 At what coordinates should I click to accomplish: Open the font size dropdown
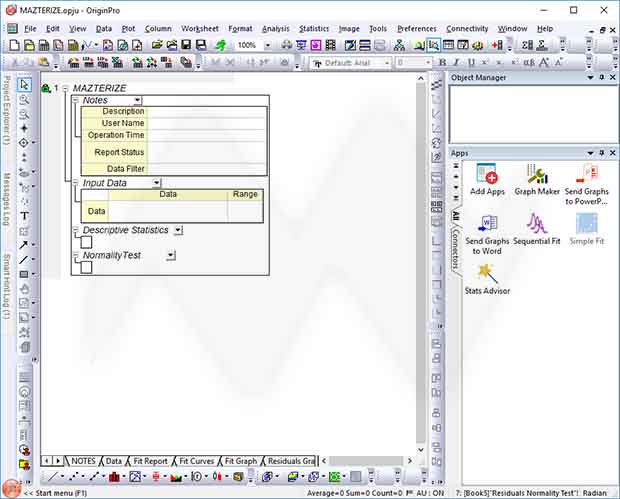point(427,62)
